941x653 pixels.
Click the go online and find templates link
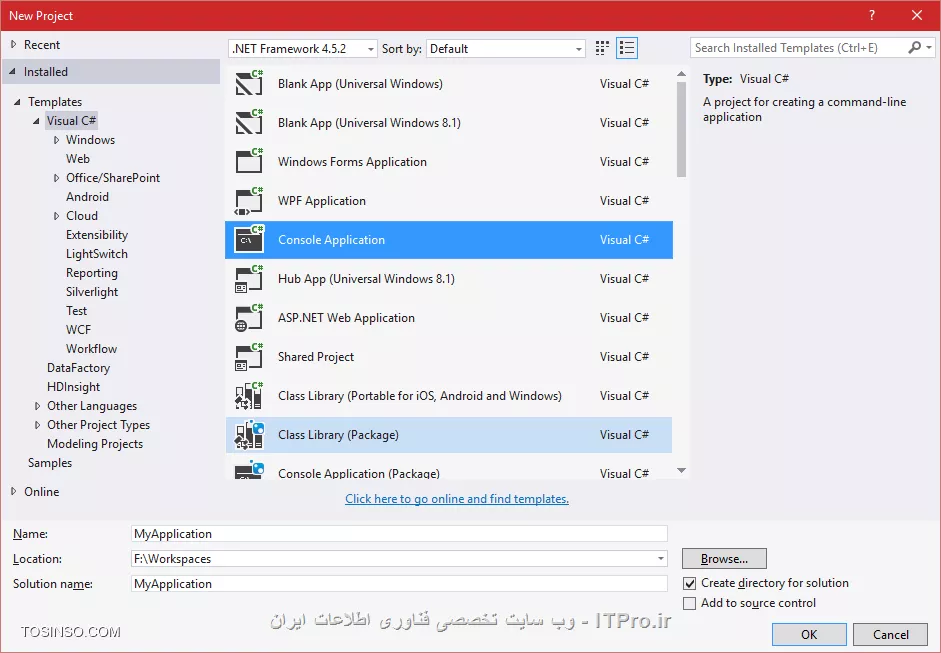coord(457,499)
